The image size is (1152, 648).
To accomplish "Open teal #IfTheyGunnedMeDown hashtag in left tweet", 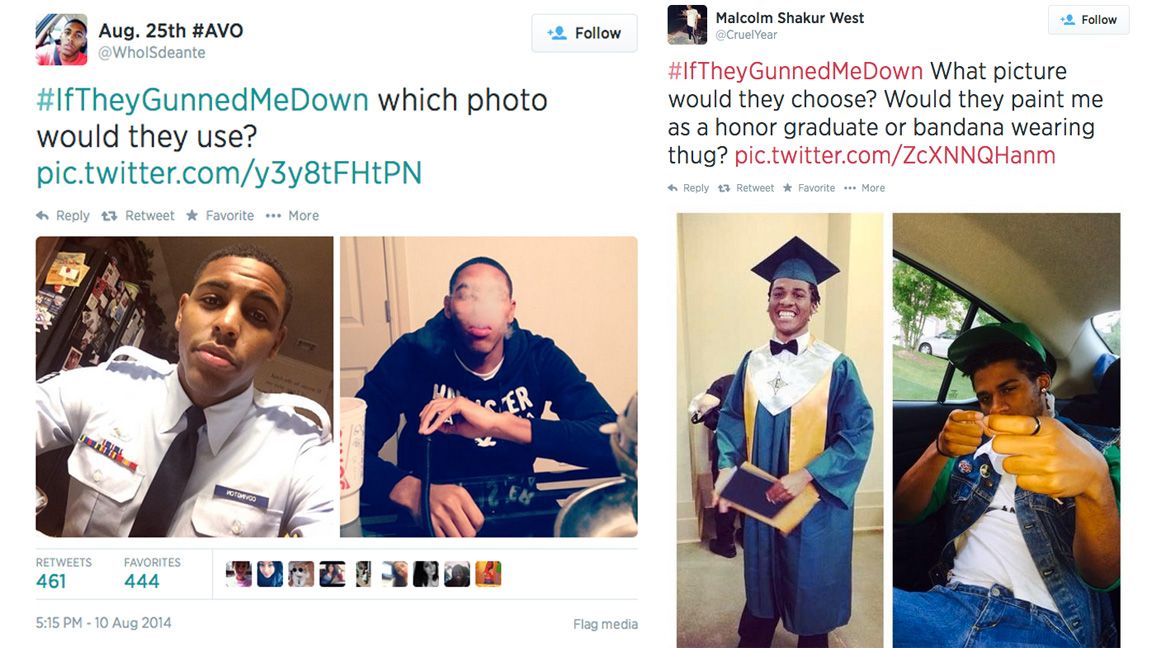I will 202,100.
